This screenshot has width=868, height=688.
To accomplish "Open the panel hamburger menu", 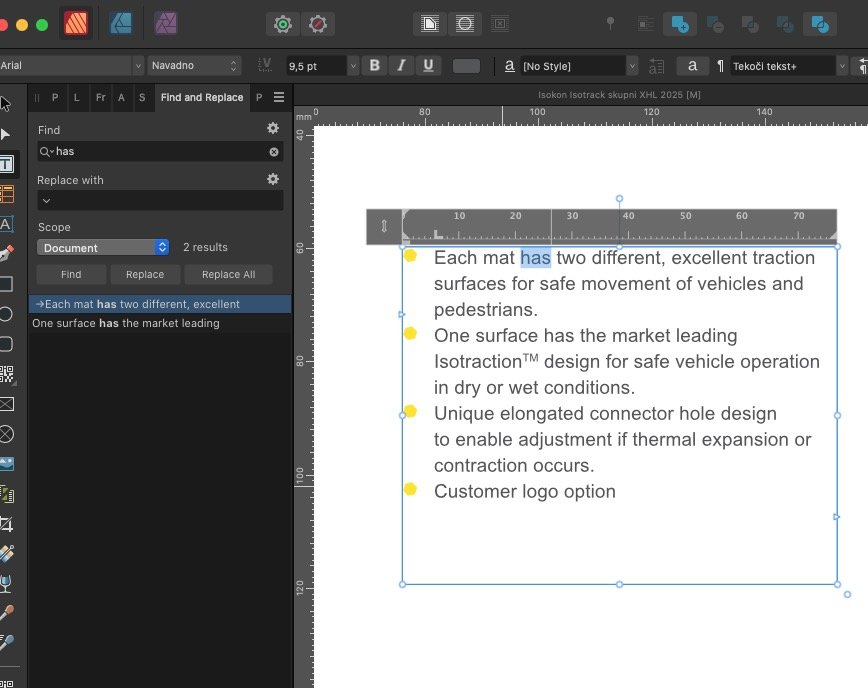I will (279, 97).
